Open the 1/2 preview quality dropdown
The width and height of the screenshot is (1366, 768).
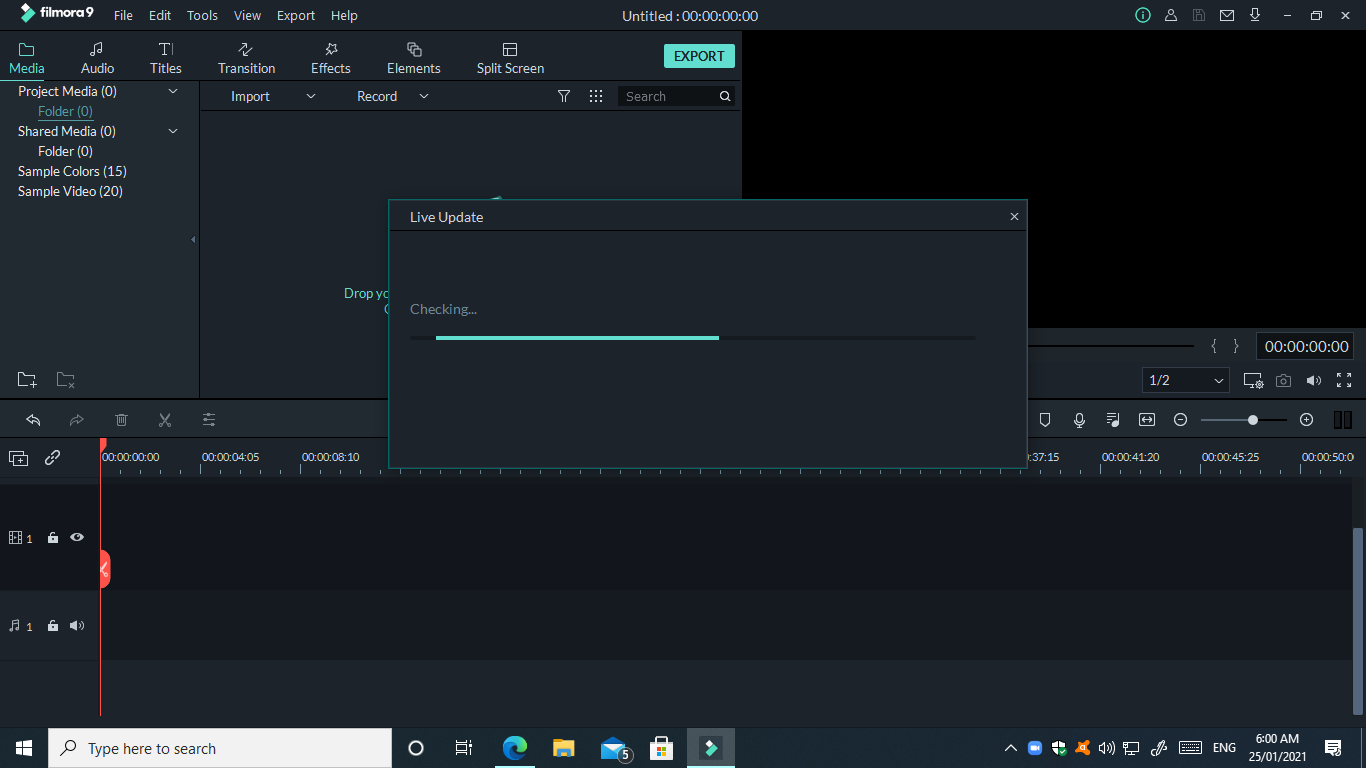click(1186, 380)
